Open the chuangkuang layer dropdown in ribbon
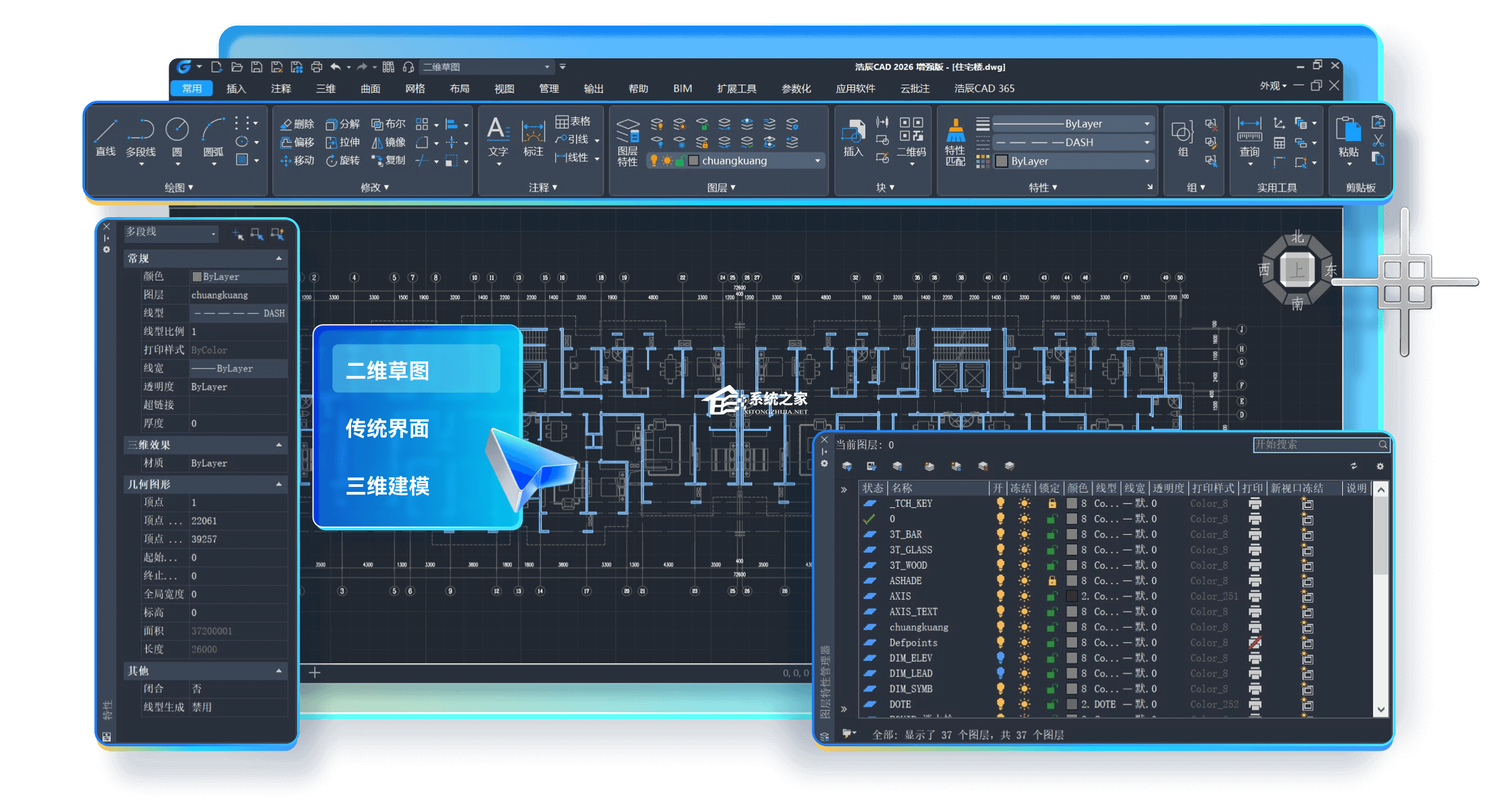Viewport: 1512px width, 802px height. click(818, 161)
